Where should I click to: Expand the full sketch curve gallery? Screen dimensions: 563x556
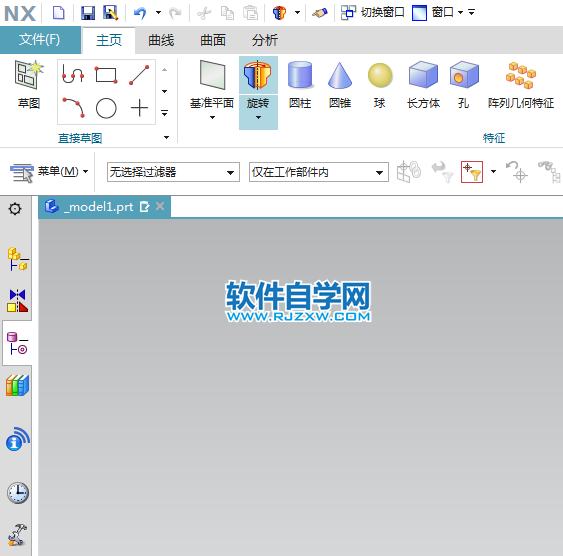[x=164, y=113]
